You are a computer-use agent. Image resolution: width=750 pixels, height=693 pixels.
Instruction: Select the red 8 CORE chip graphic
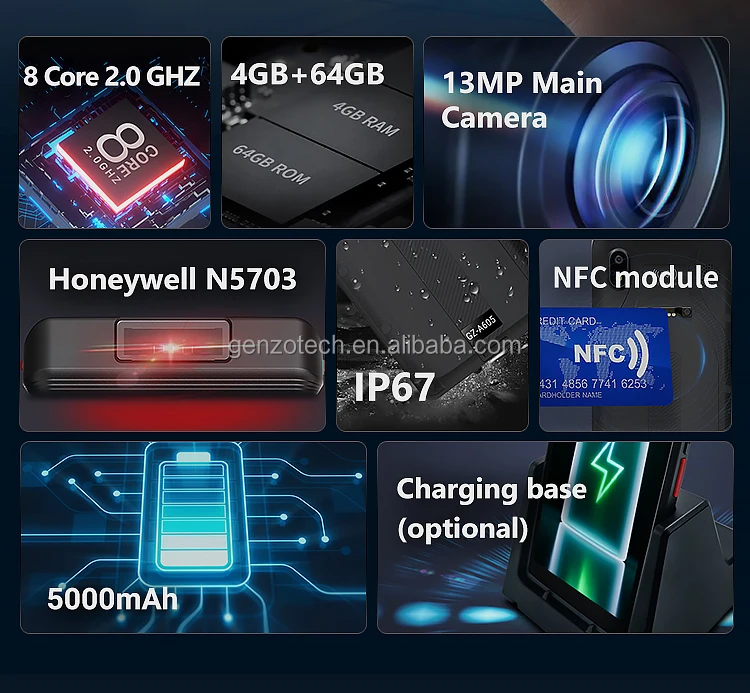(x=121, y=157)
